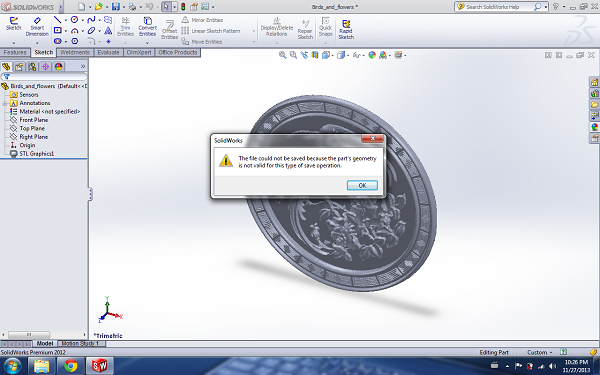Open Display/Delete Relations tool

(x=277, y=27)
